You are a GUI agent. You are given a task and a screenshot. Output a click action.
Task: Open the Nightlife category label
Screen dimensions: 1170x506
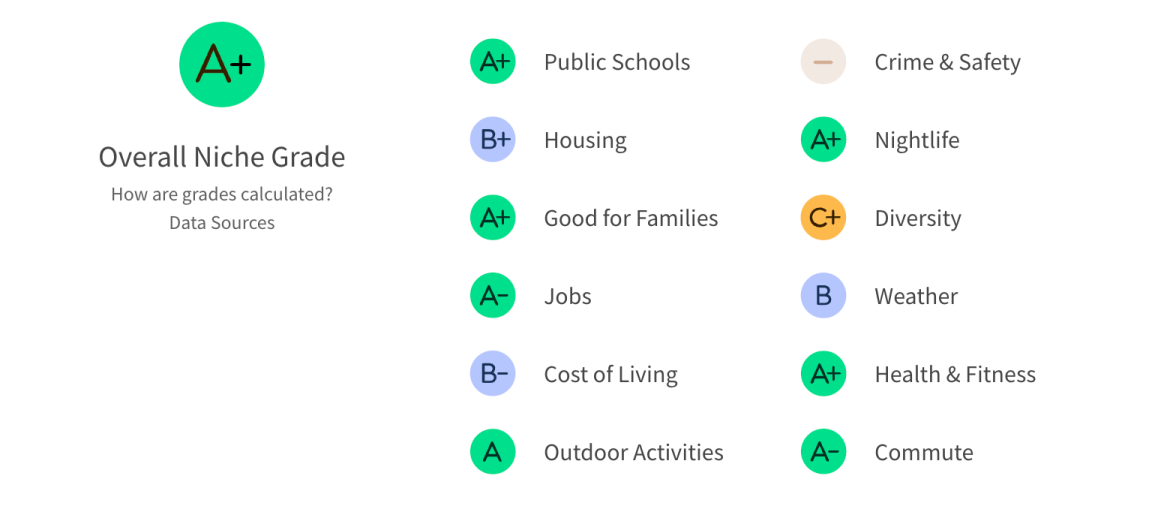click(x=917, y=140)
